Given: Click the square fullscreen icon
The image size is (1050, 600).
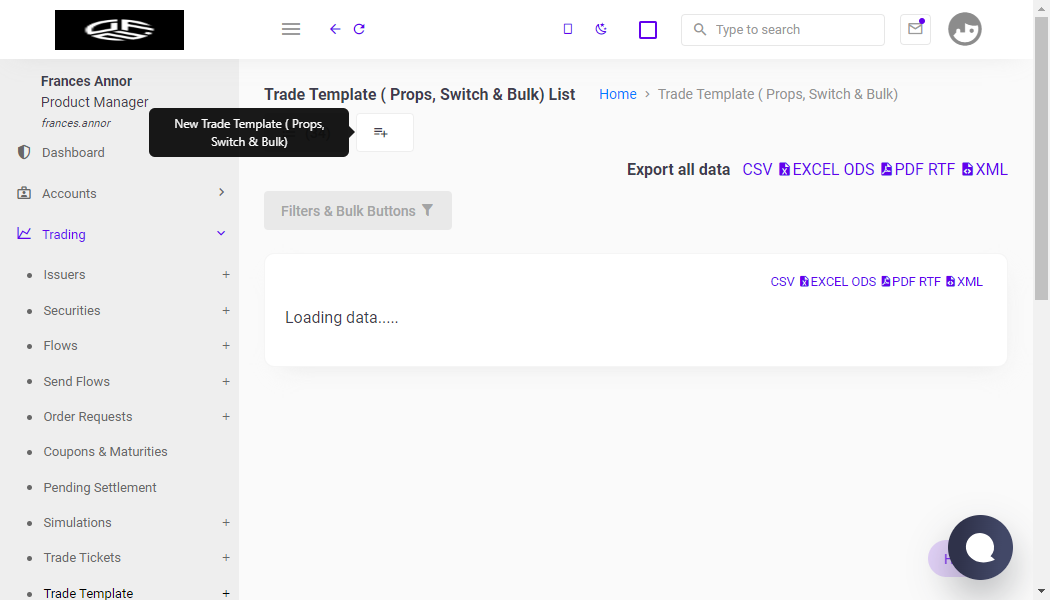Looking at the screenshot, I should (648, 30).
